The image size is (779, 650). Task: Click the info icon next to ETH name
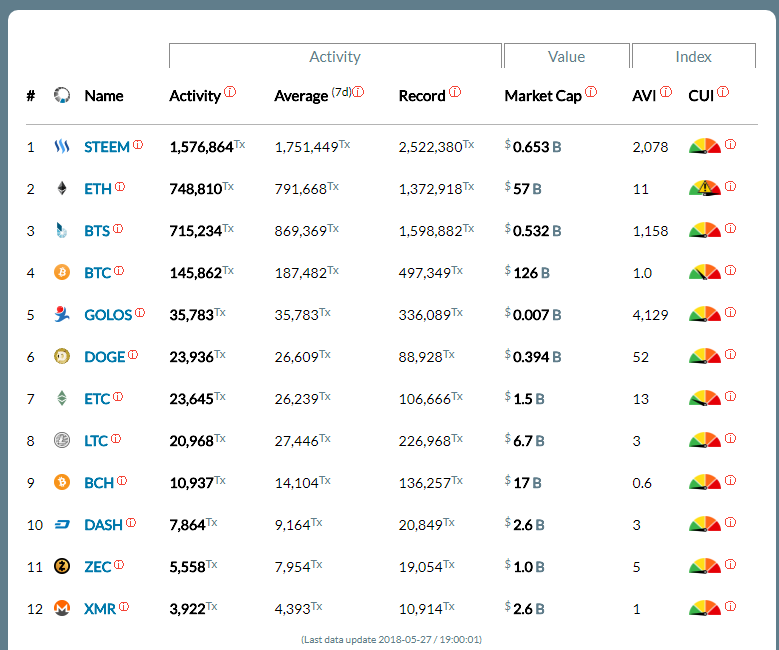coord(120,187)
